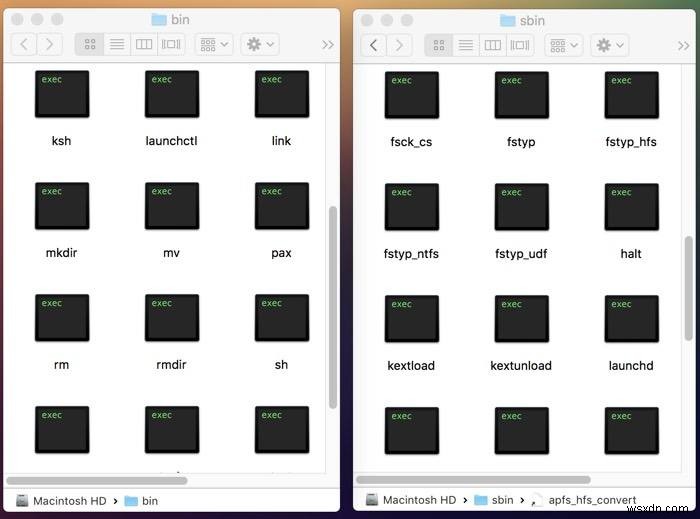This screenshot has height=519, width=700.
Task: Open action gear menu in bin window
Action: tap(260, 44)
